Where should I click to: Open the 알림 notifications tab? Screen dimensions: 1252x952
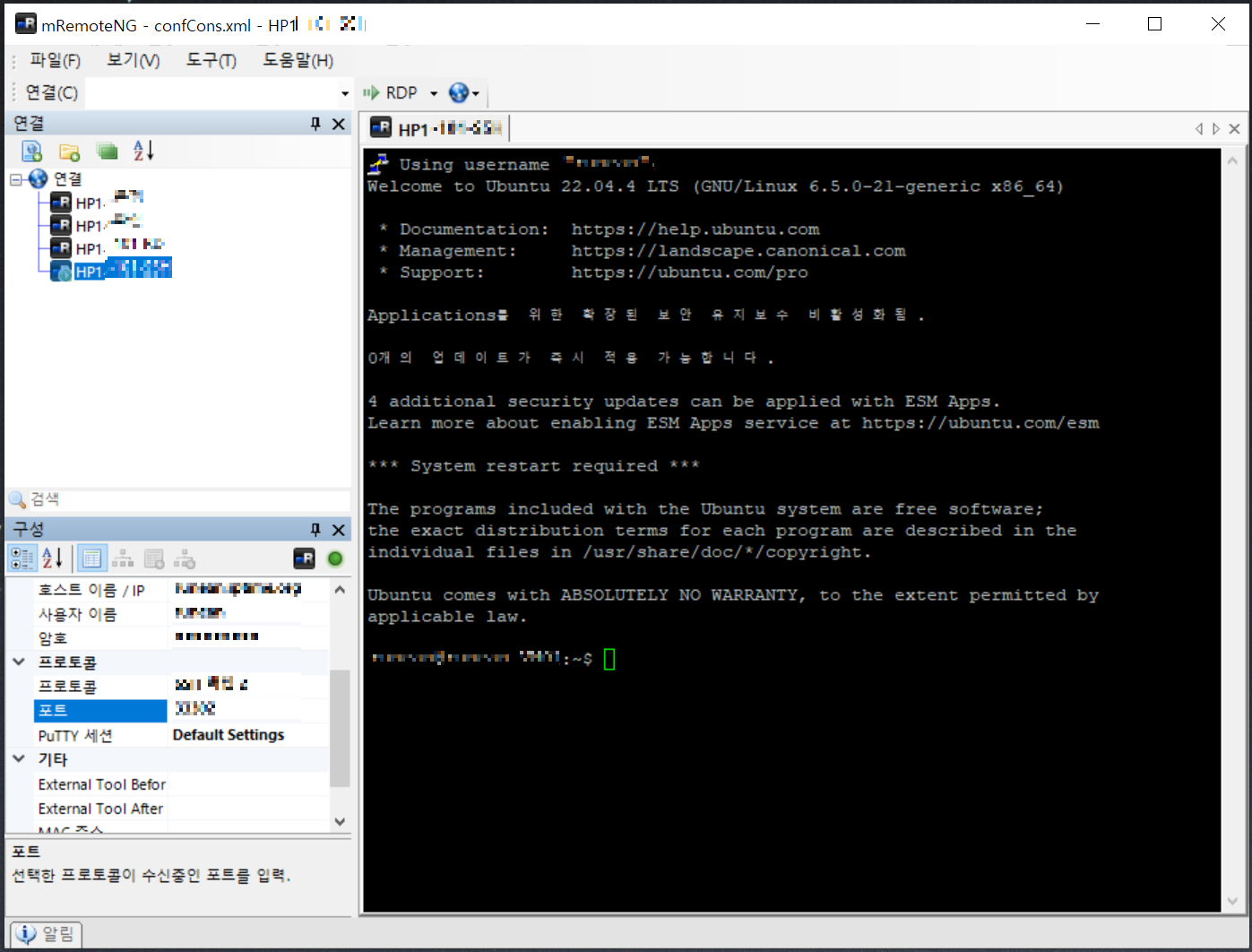point(46,934)
